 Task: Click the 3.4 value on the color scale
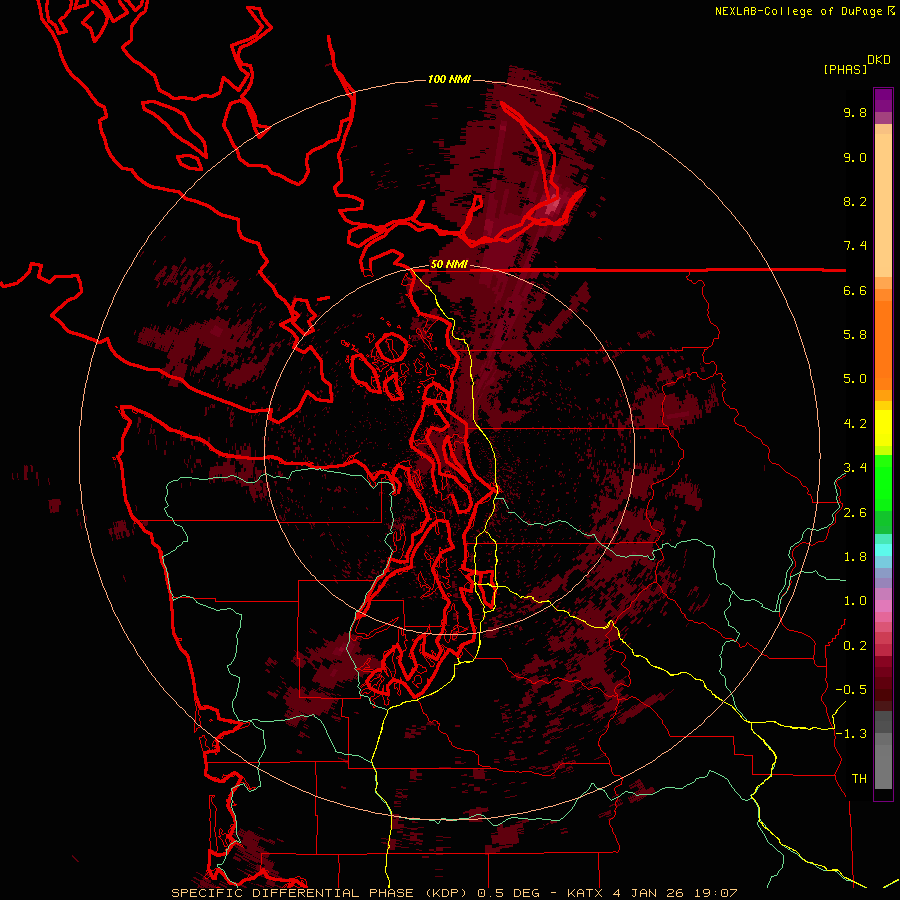[x=855, y=468]
